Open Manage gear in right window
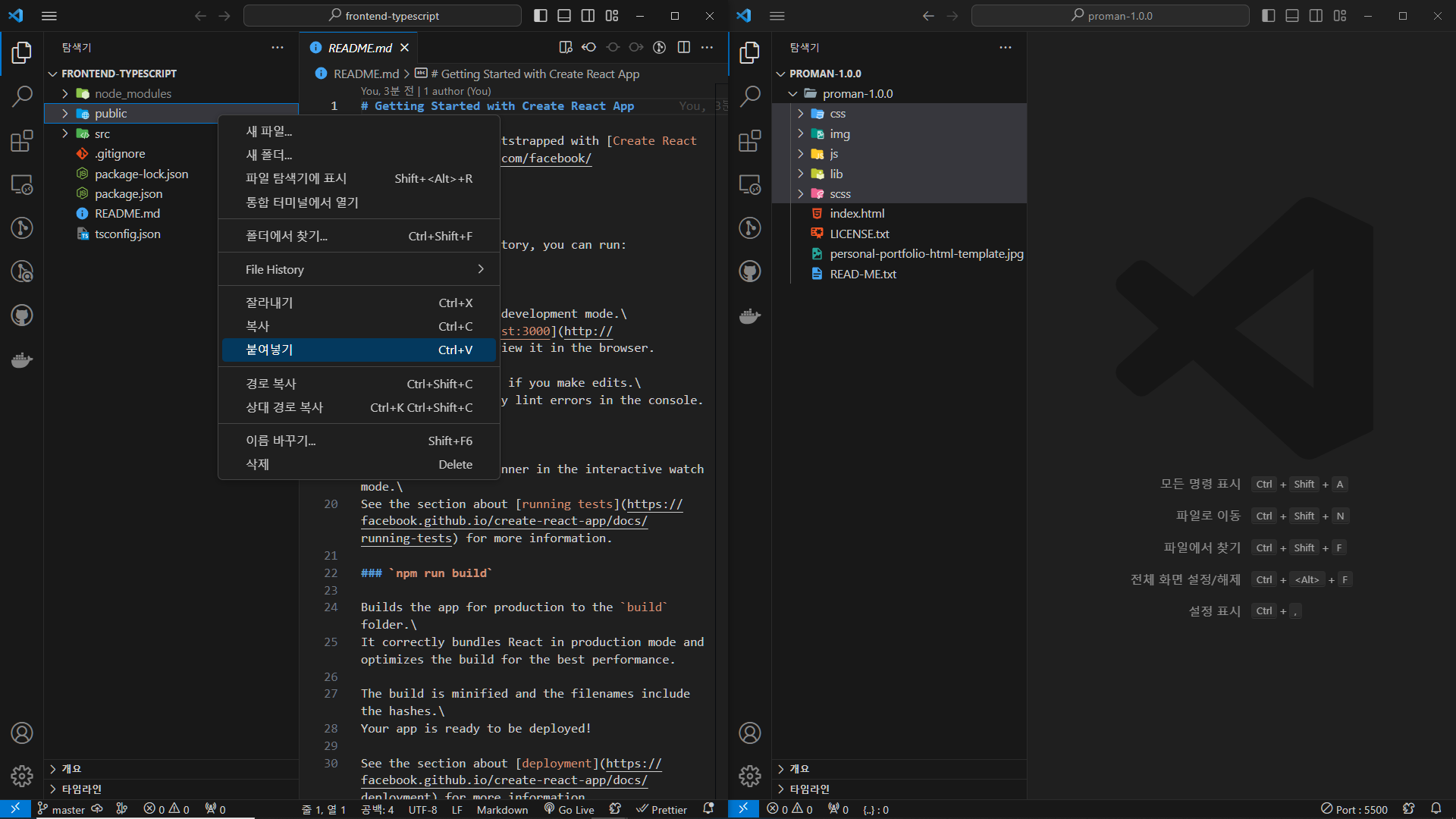The image size is (1456, 819). [x=749, y=775]
